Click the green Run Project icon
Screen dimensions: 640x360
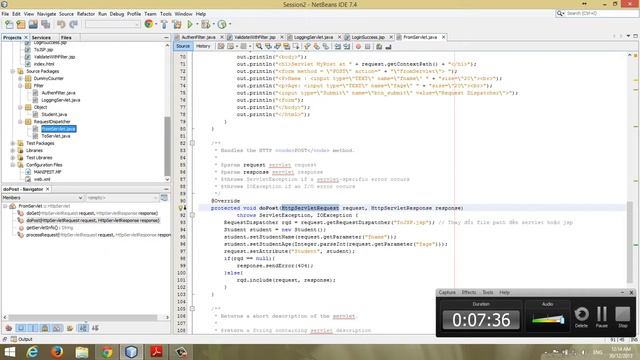(190, 24)
